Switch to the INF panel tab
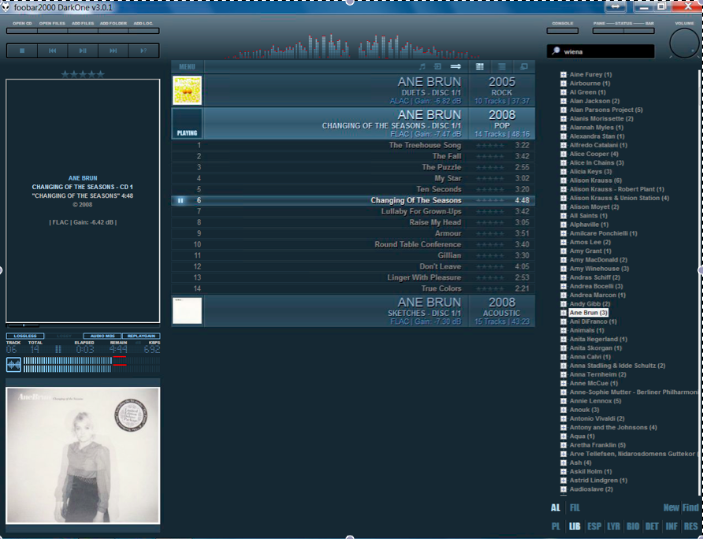 click(x=672, y=526)
